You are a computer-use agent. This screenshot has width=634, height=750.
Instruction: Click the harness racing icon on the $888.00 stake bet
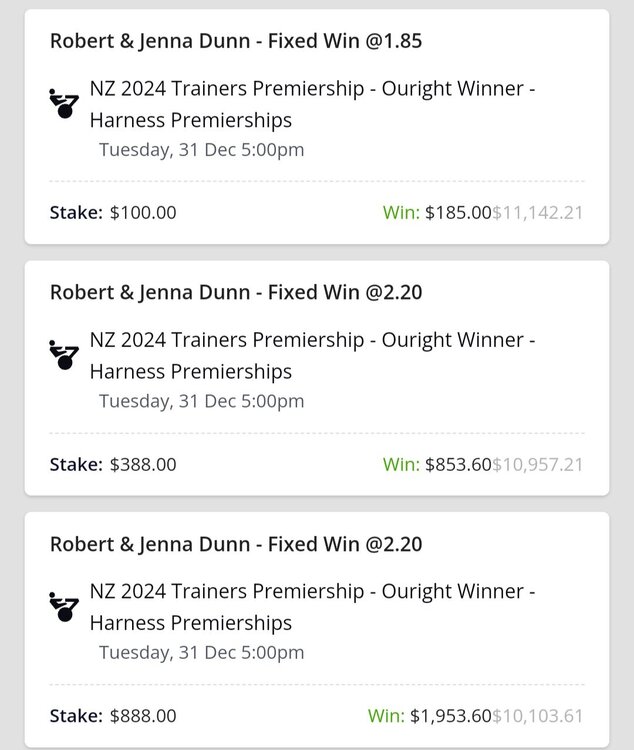point(62,606)
